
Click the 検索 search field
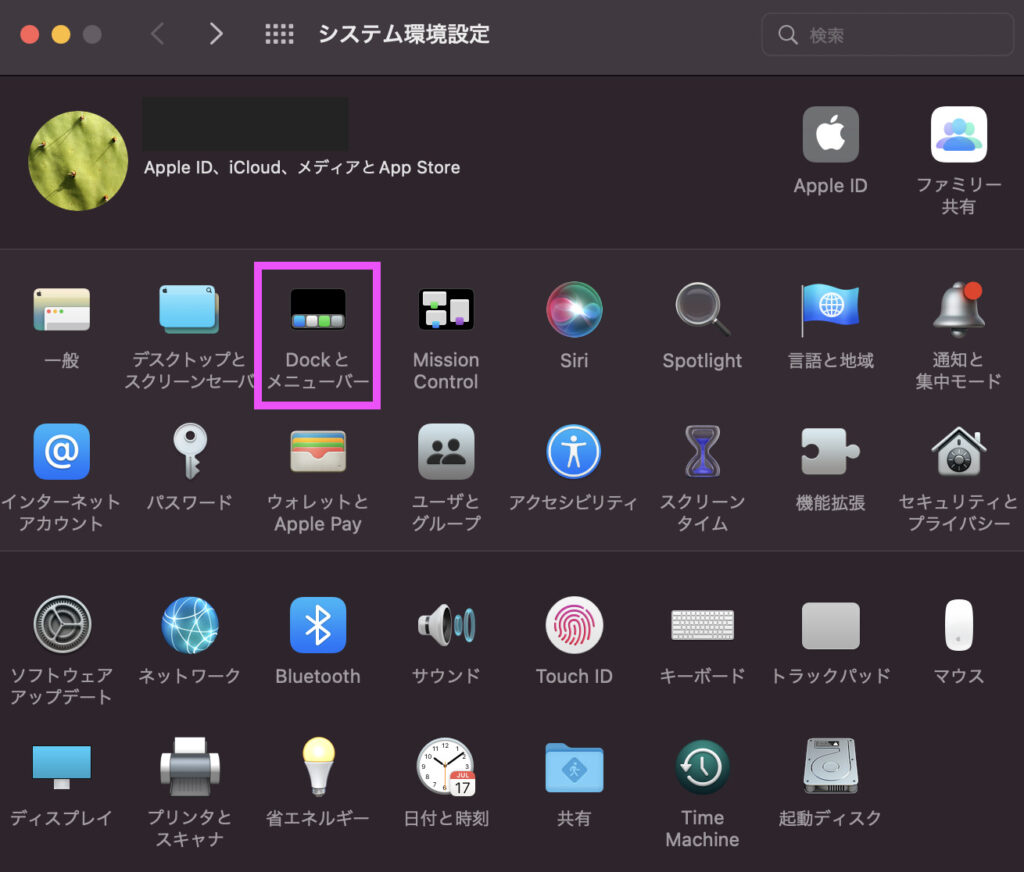tap(888, 35)
